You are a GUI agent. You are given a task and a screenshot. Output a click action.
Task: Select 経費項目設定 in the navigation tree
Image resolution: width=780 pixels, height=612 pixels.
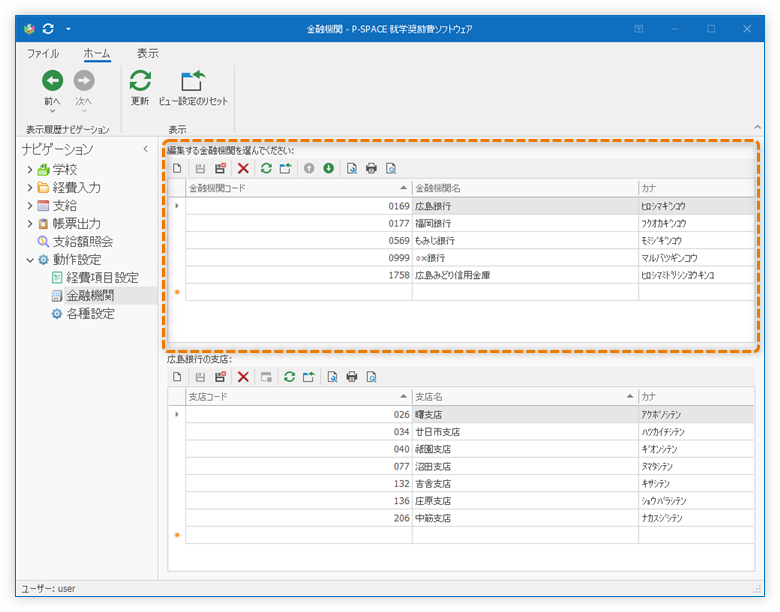(x=102, y=278)
